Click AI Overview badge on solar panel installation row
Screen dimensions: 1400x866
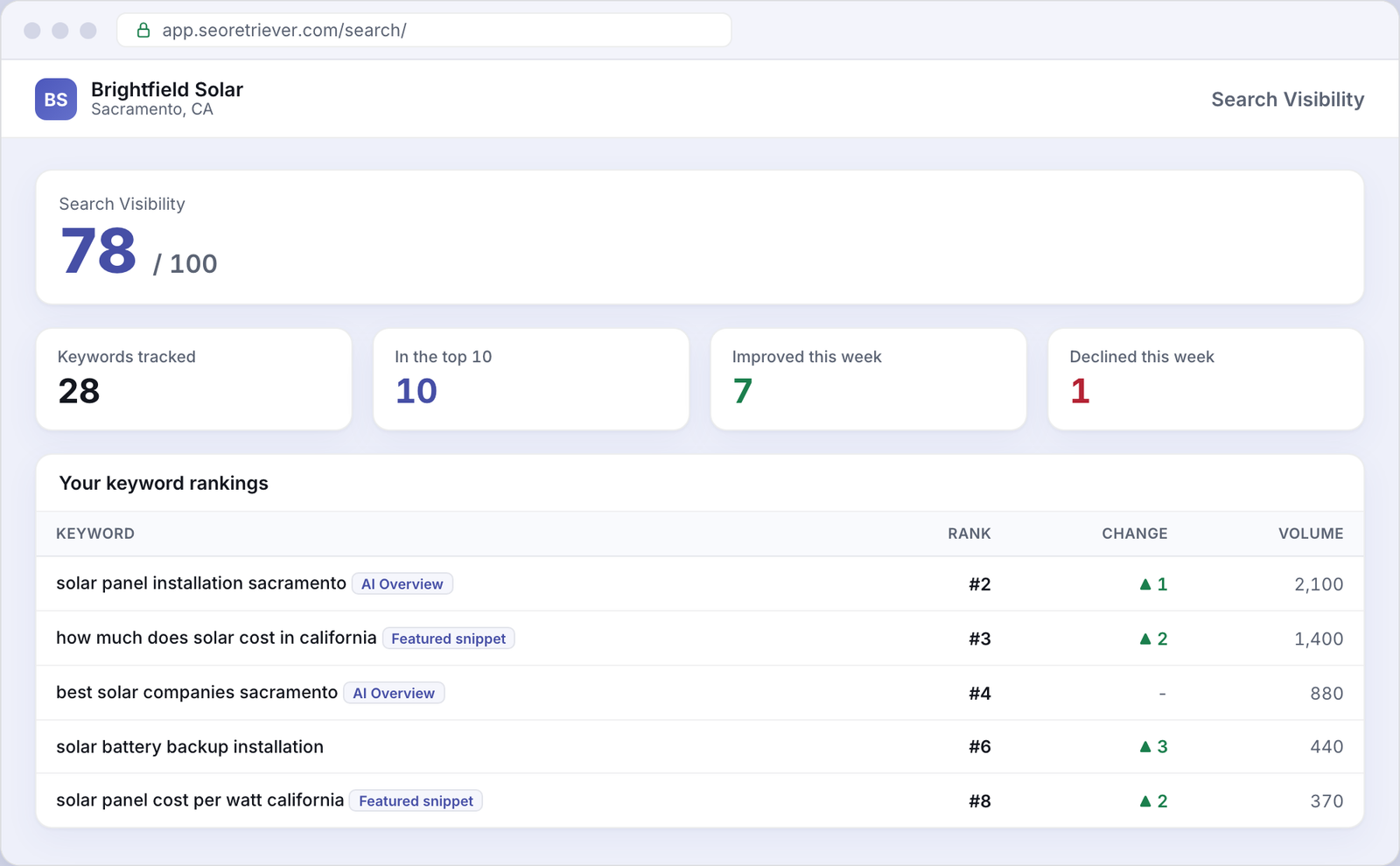402,584
